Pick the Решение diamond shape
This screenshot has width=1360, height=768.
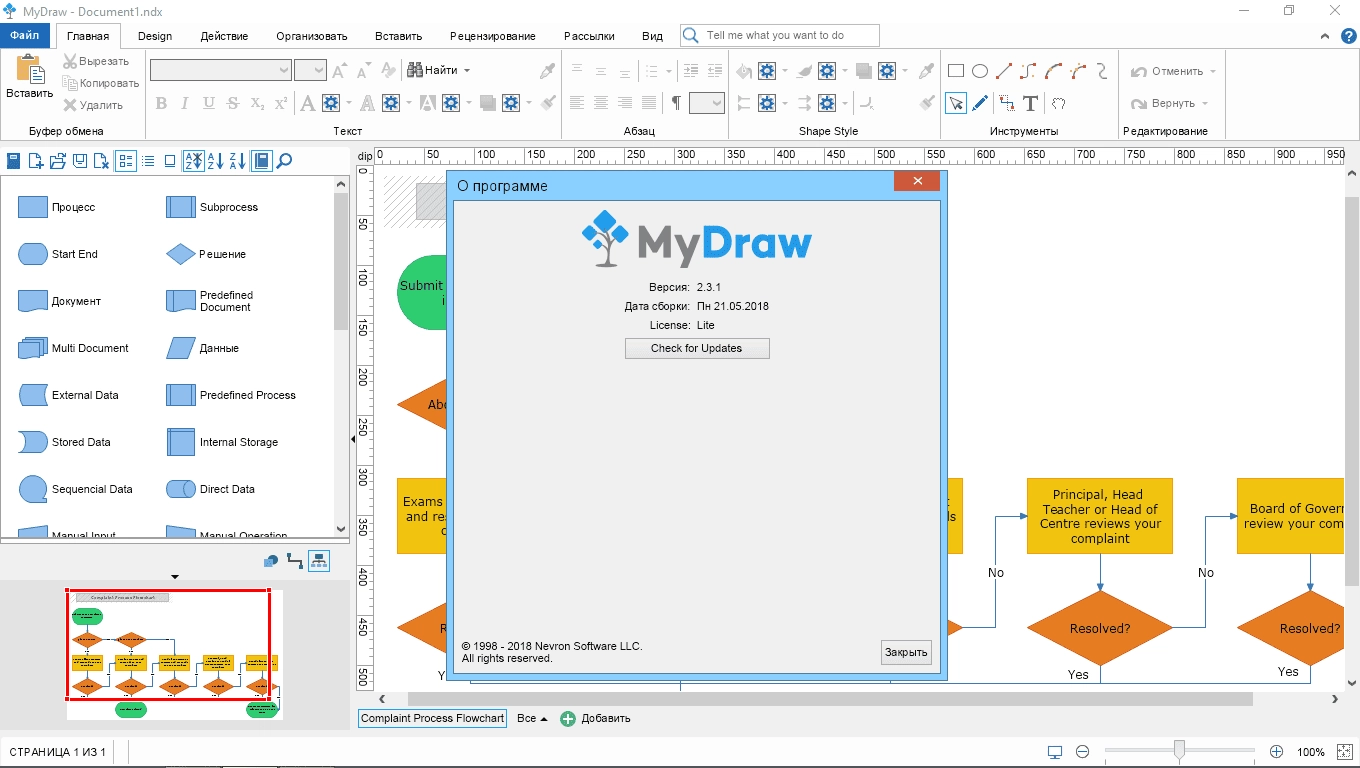tap(206, 254)
